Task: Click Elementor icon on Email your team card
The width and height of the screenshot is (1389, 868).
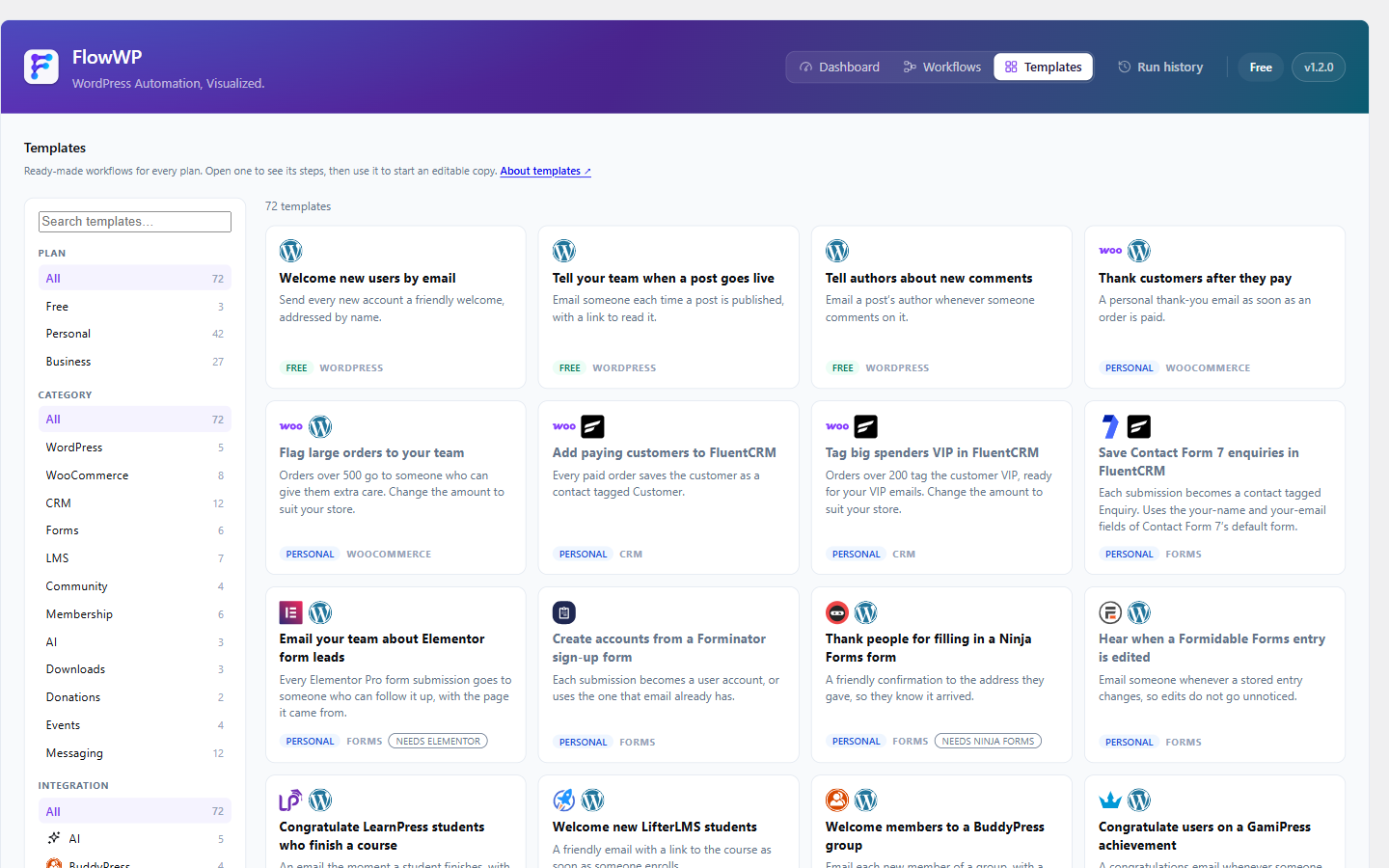Action: (x=291, y=612)
